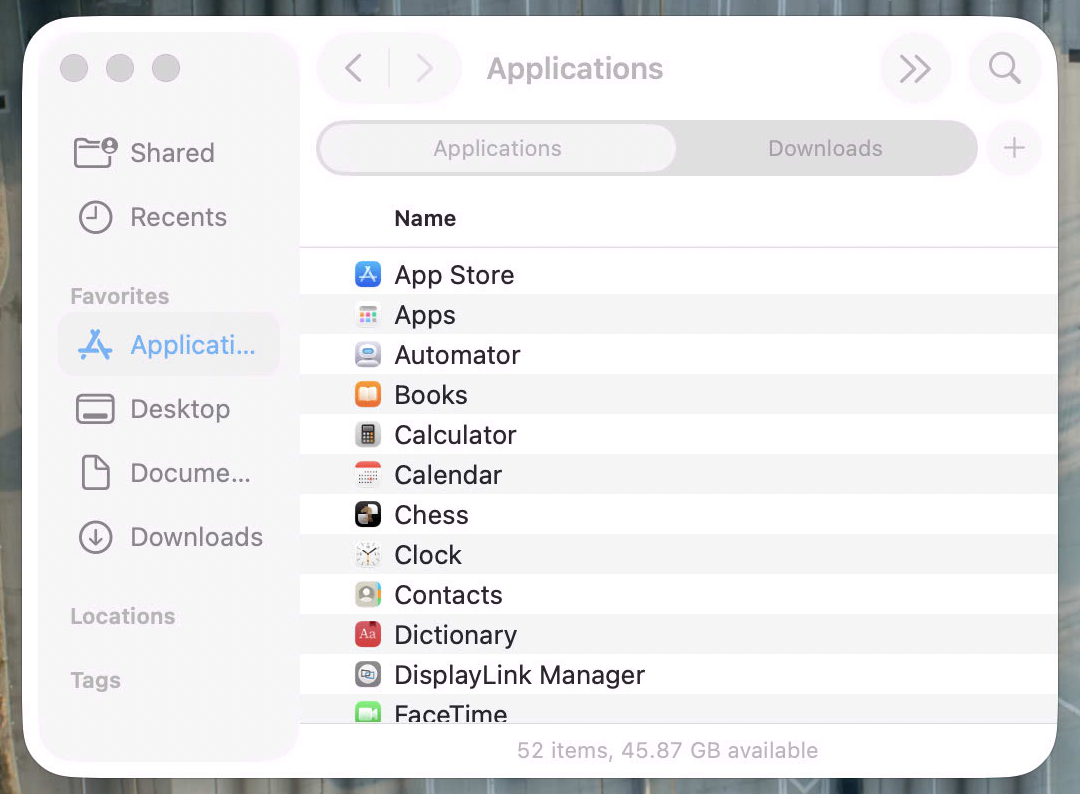Click the Applications window title
The width and height of the screenshot is (1080, 794).
point(574,69)
